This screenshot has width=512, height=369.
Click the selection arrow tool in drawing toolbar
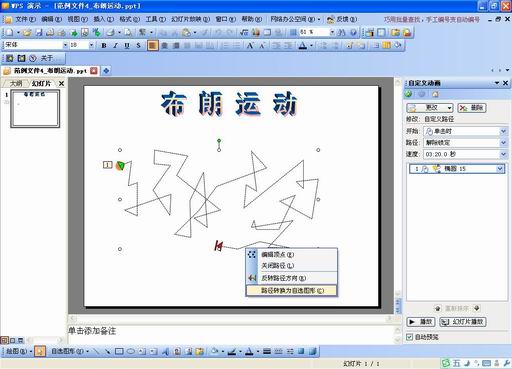(x=40, y=351)
